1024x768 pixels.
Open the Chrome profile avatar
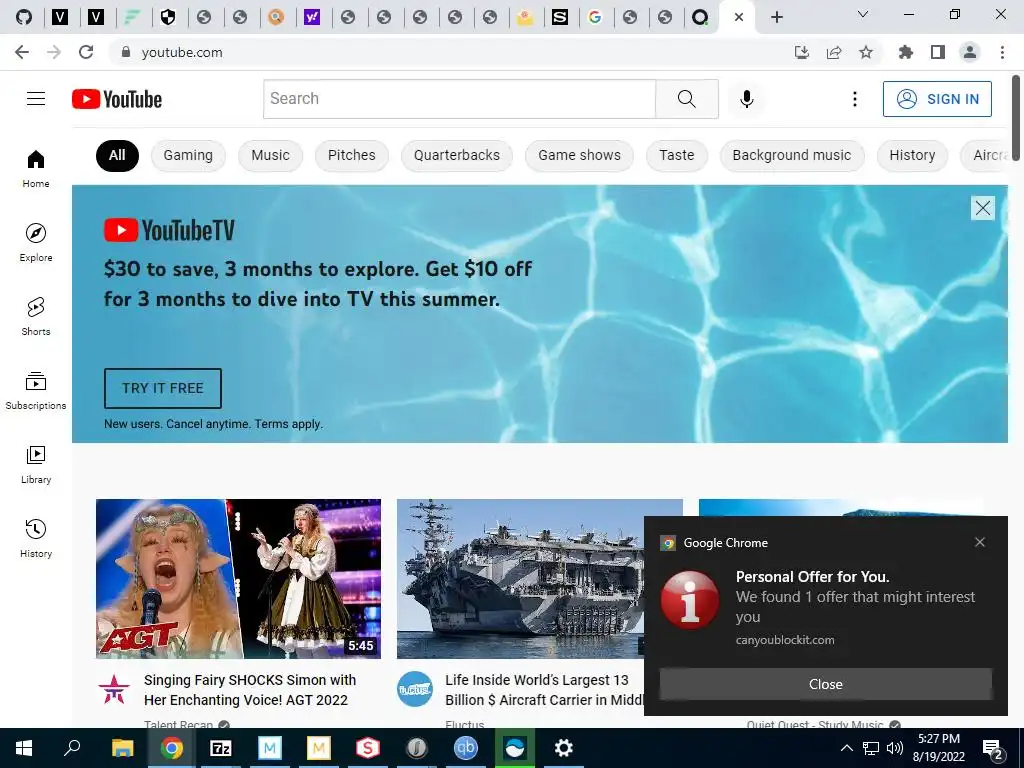coord(970,52)
